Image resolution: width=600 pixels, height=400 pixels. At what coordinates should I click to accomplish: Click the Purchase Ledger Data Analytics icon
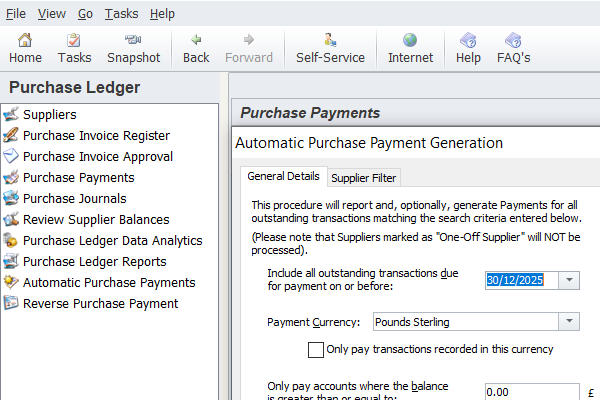(x=11, y=240)
